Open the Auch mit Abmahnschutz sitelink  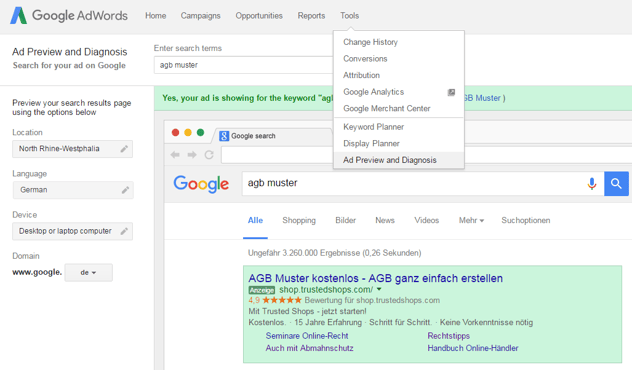pyautogui.click(x=309, y=348)
